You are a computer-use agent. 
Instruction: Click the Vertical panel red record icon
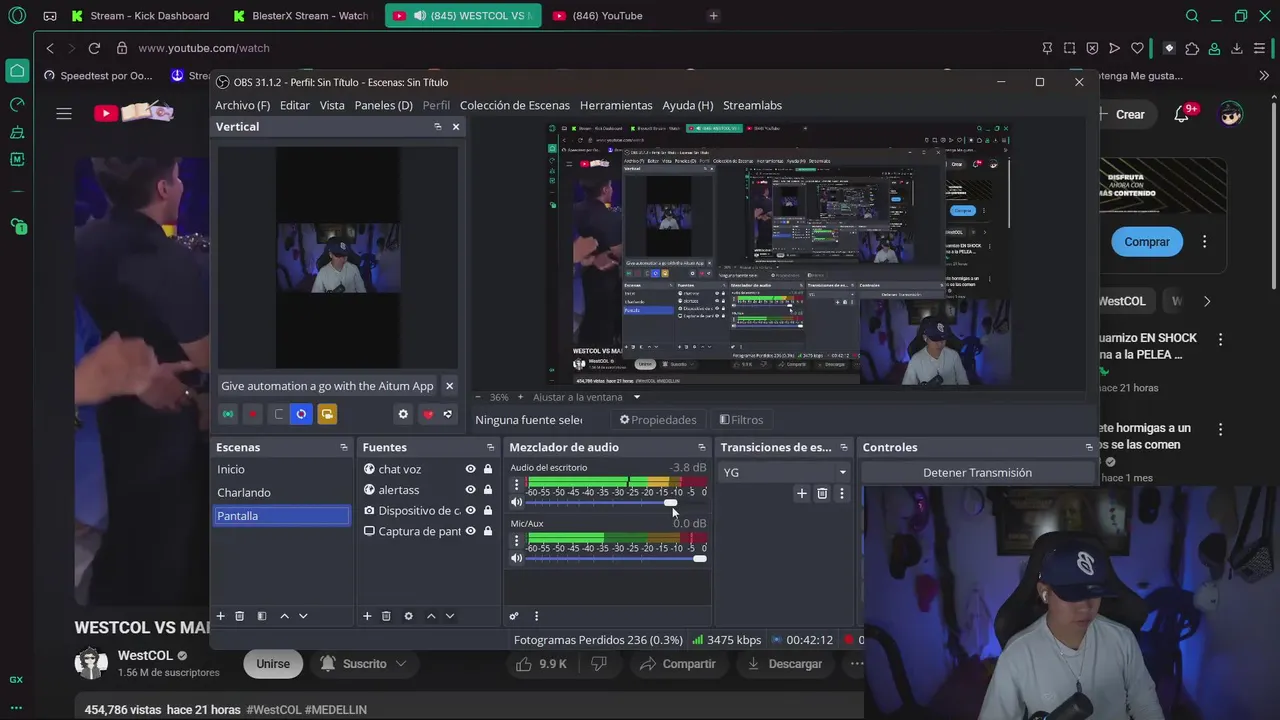click(x=253, y=414)
